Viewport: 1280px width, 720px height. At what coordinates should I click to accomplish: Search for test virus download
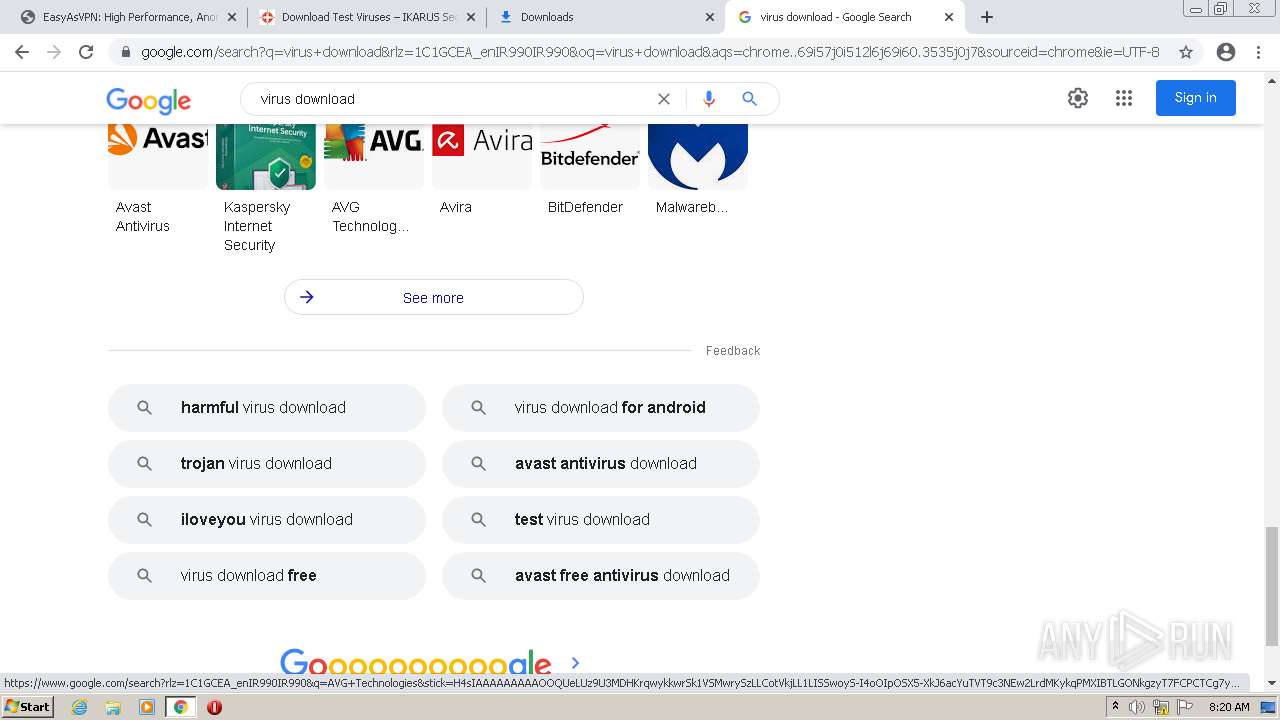(x=601, y=520)
